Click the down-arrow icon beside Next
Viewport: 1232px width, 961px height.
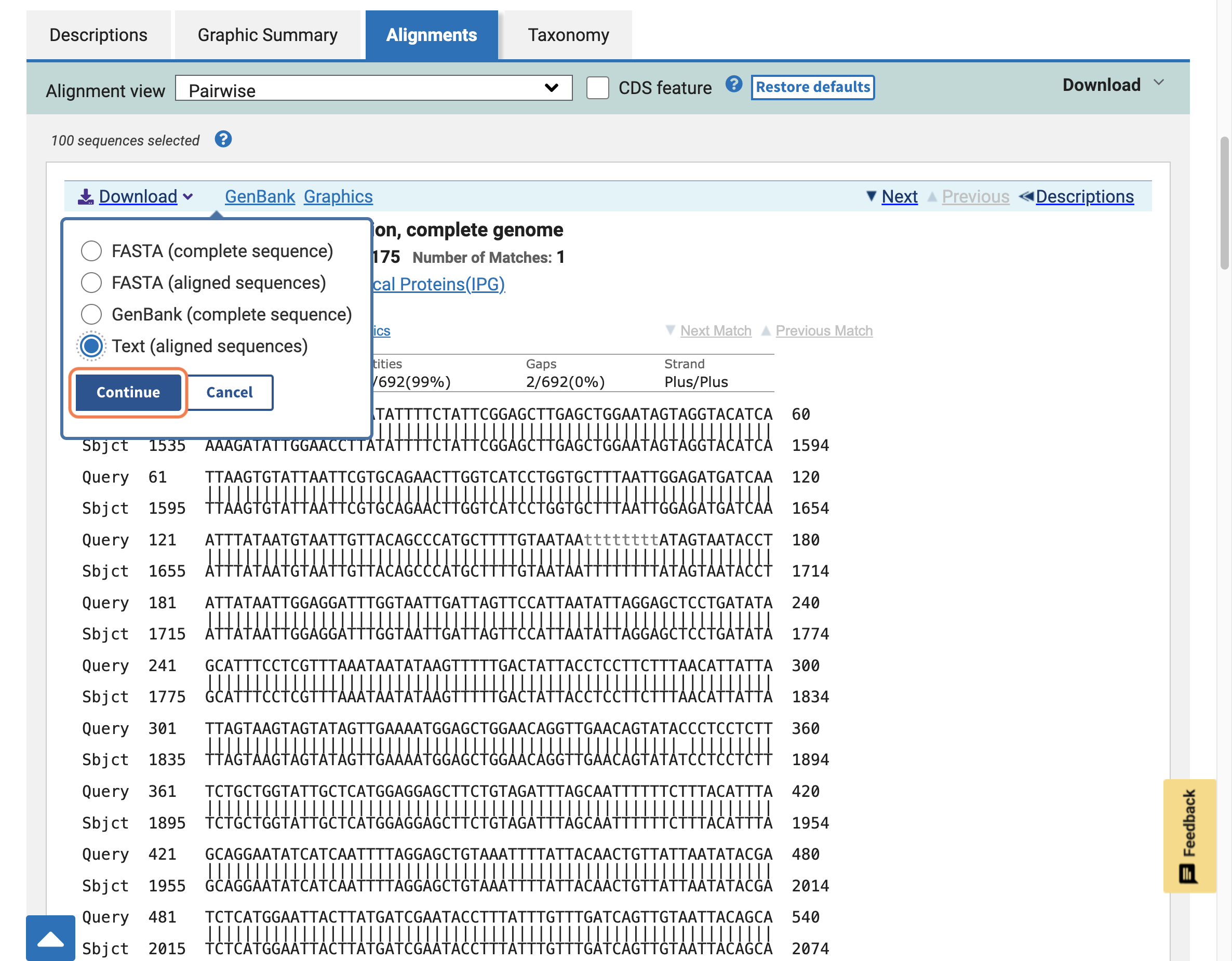coord(872,196)
